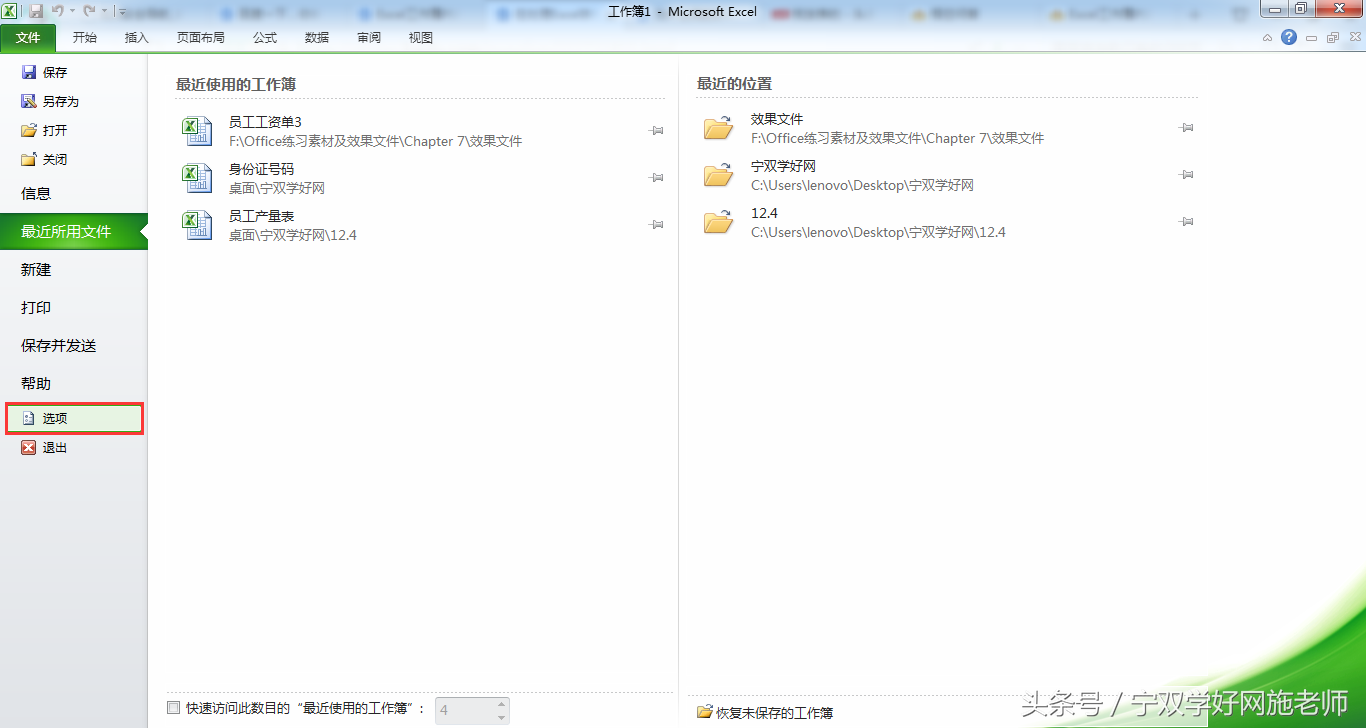
Task: Pin the 宁双学好网 folder location
Action: click(x=1186, y=175)
